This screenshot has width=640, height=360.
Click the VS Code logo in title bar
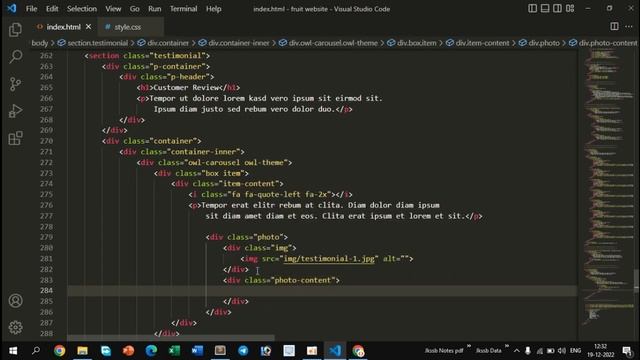(11, 8)
